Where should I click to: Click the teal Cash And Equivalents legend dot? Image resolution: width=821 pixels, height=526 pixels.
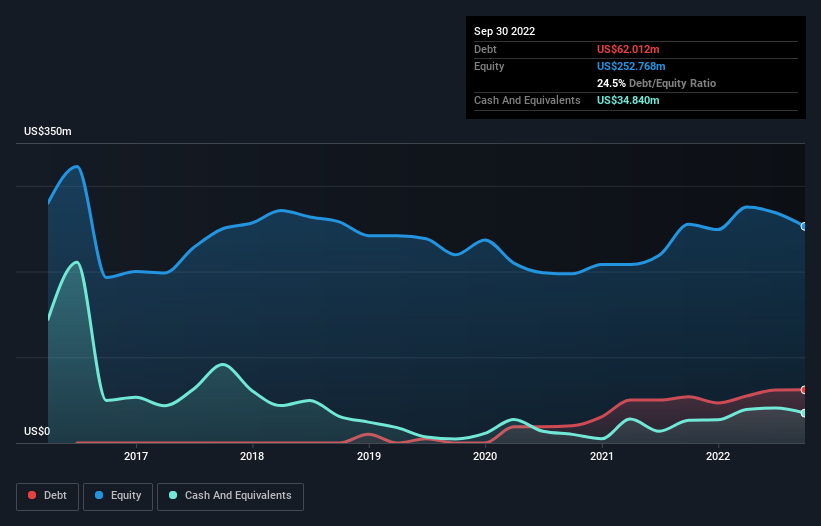tap(173, 495)
